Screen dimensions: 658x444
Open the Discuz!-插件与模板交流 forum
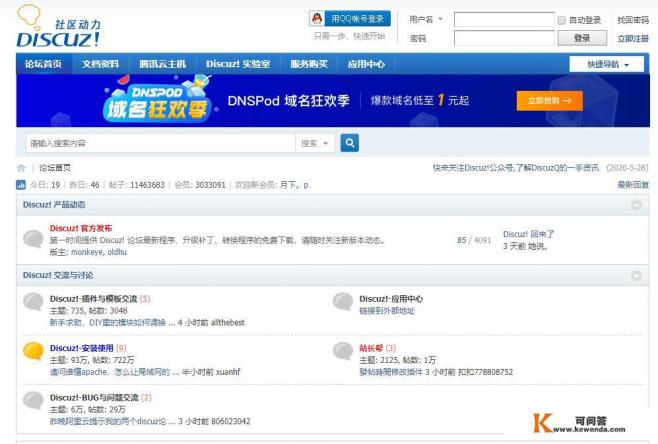click(x=93, y=299)
